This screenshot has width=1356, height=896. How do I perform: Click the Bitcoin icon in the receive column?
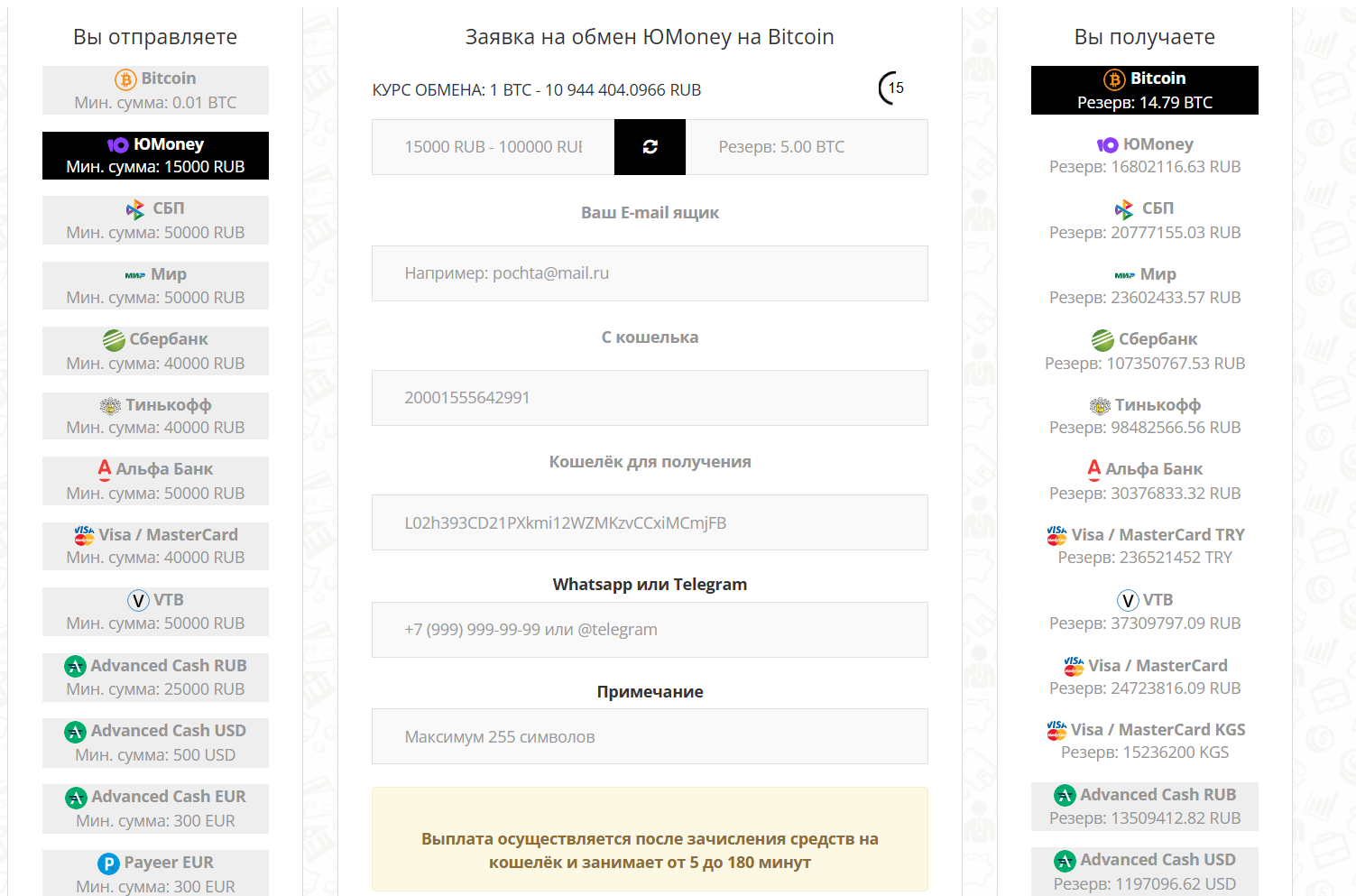coord(1114,79)
